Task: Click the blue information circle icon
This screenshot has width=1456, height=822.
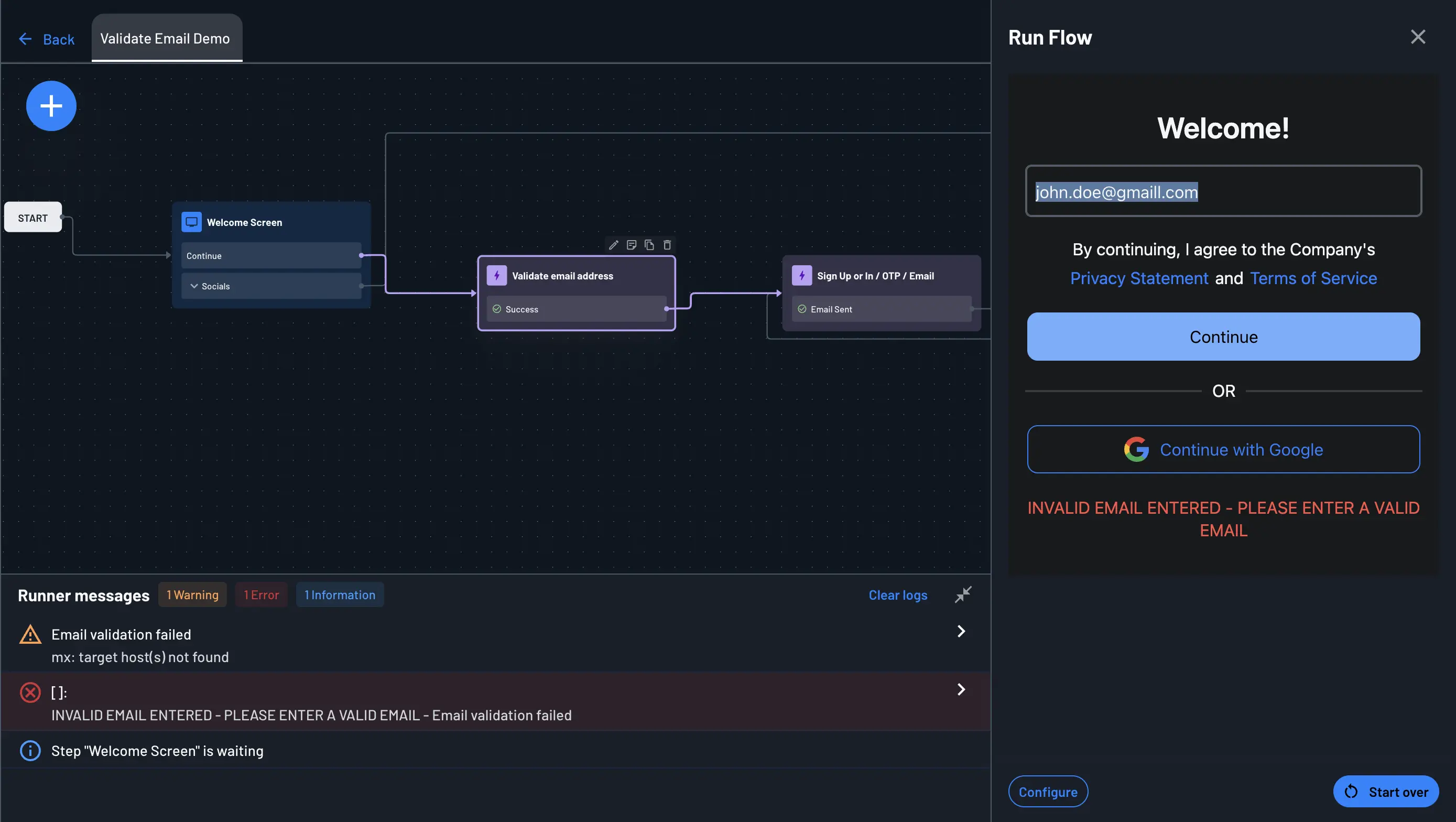Action: click(x=30, y=751)
